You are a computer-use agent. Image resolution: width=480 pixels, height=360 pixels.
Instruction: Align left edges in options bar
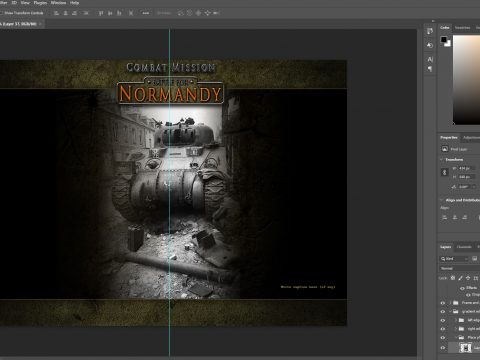56,13
